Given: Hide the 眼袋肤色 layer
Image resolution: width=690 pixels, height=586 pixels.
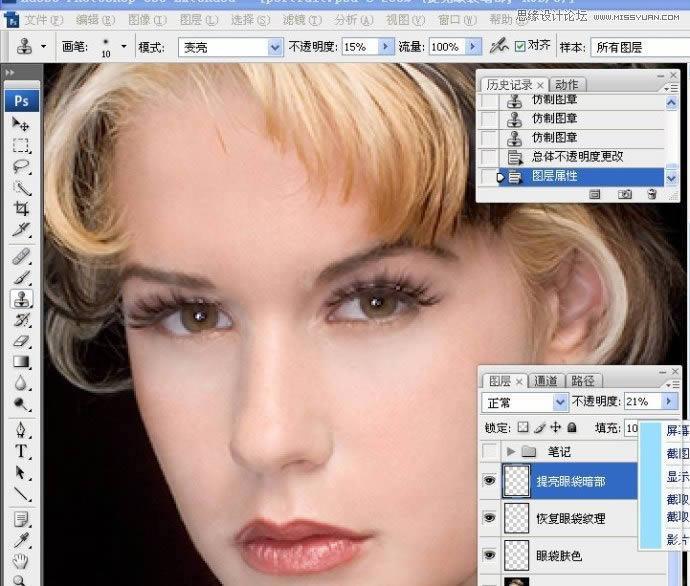Looking at the screenshot, I should pos(489,554).
